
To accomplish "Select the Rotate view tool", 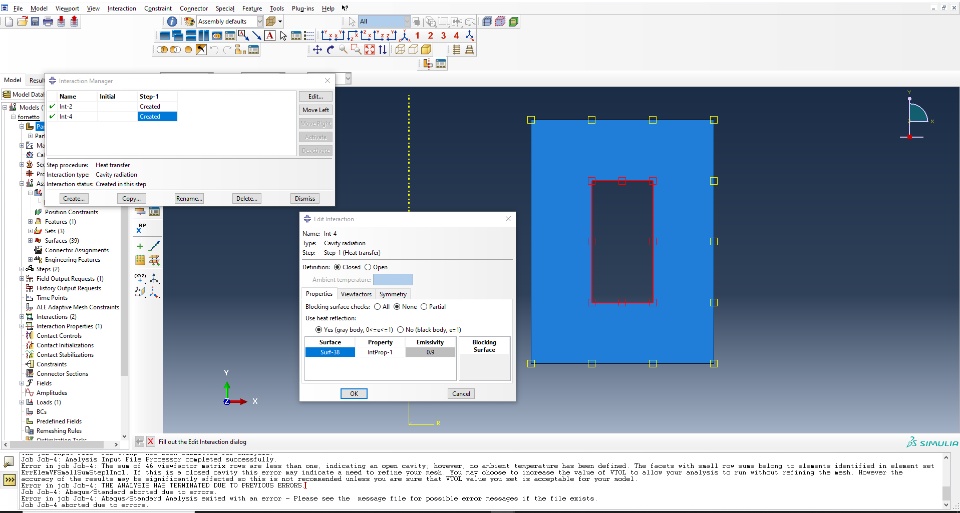I will point(330,50).
